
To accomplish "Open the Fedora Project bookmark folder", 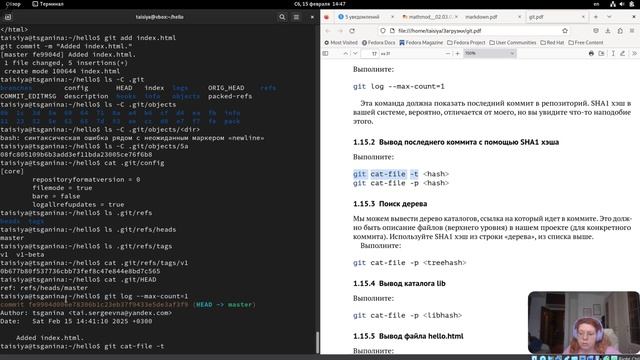I will [x=466, y=42].
